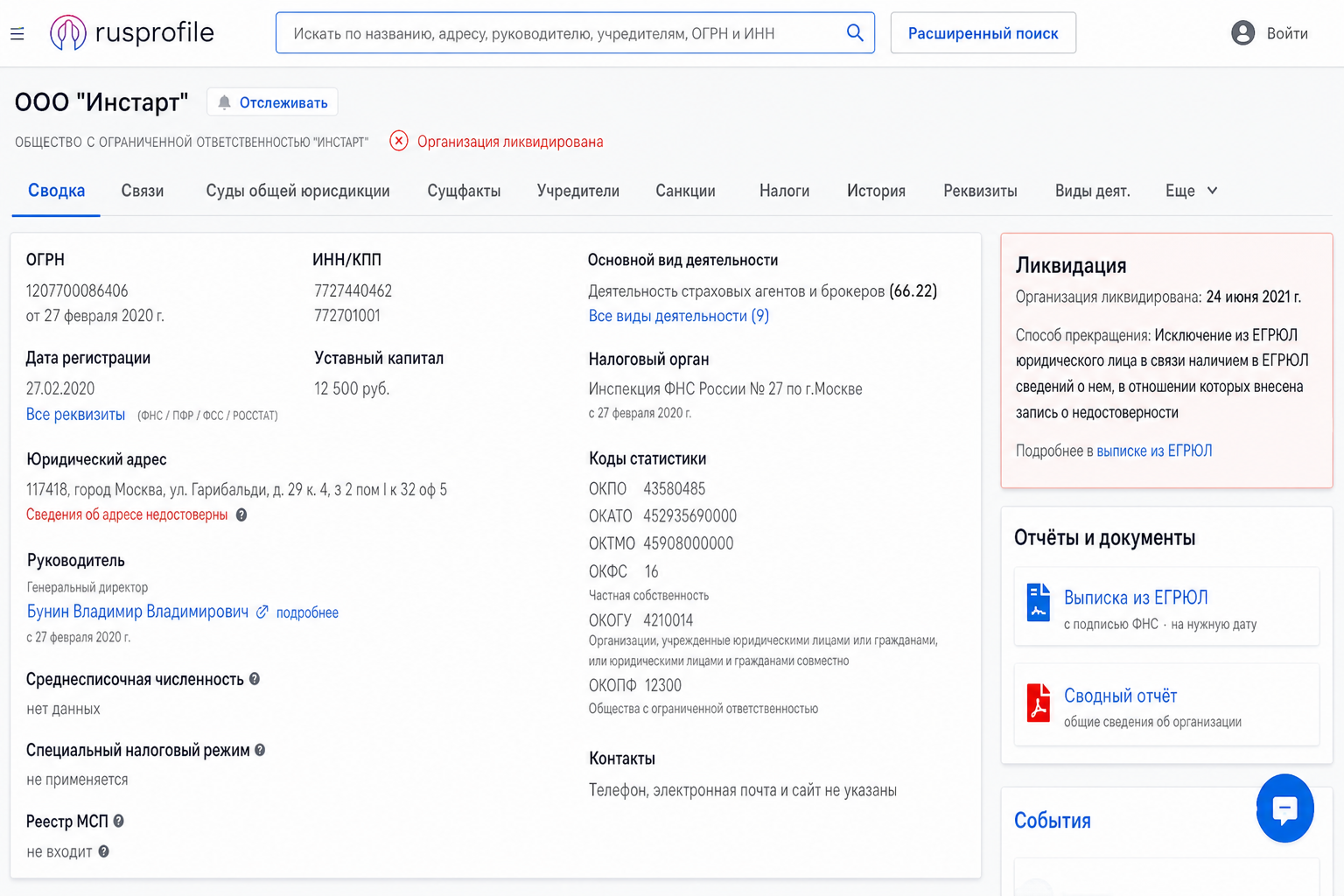Click the ОКОГУ code 4210014
The image size is (1344, 896).
coord(668,620)
